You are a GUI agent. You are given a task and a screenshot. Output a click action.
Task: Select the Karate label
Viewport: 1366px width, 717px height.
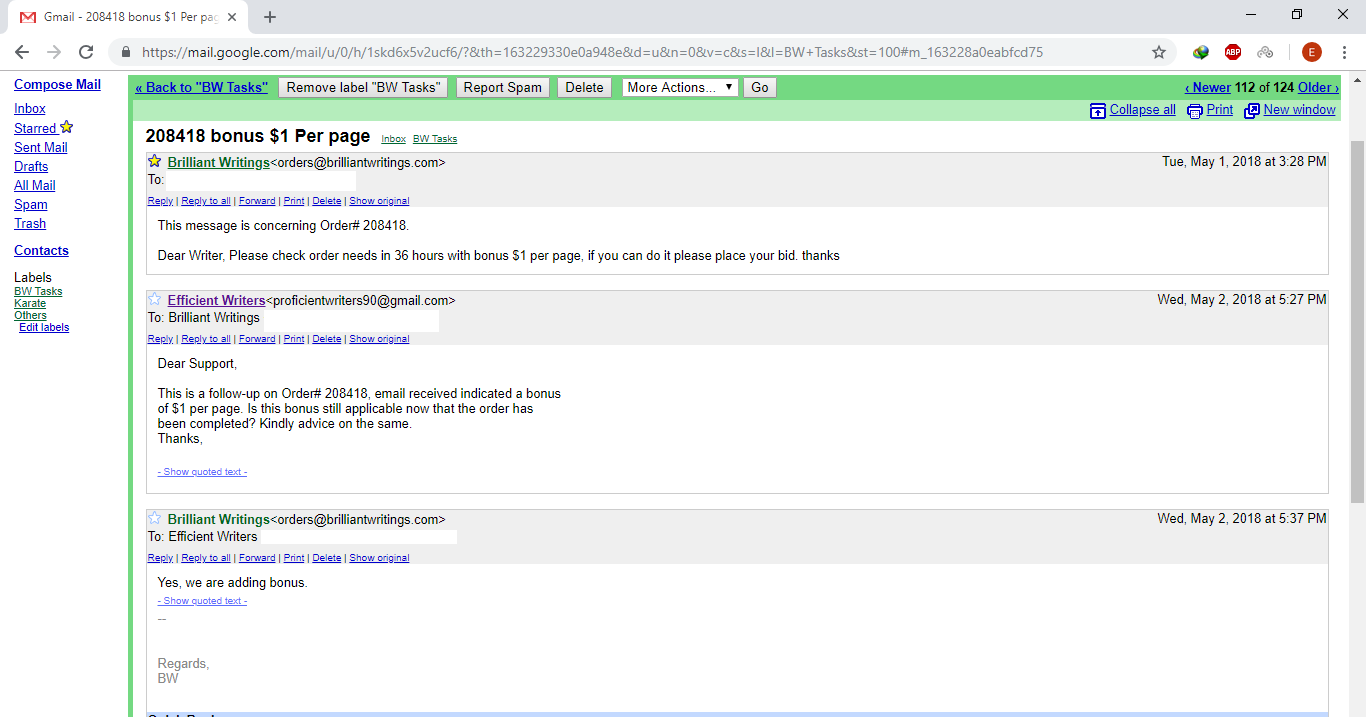(30, 303)
